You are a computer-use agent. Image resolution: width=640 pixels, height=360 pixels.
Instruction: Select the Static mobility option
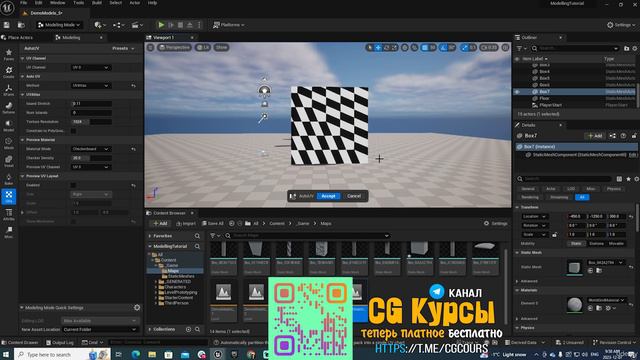pos(576,243)
